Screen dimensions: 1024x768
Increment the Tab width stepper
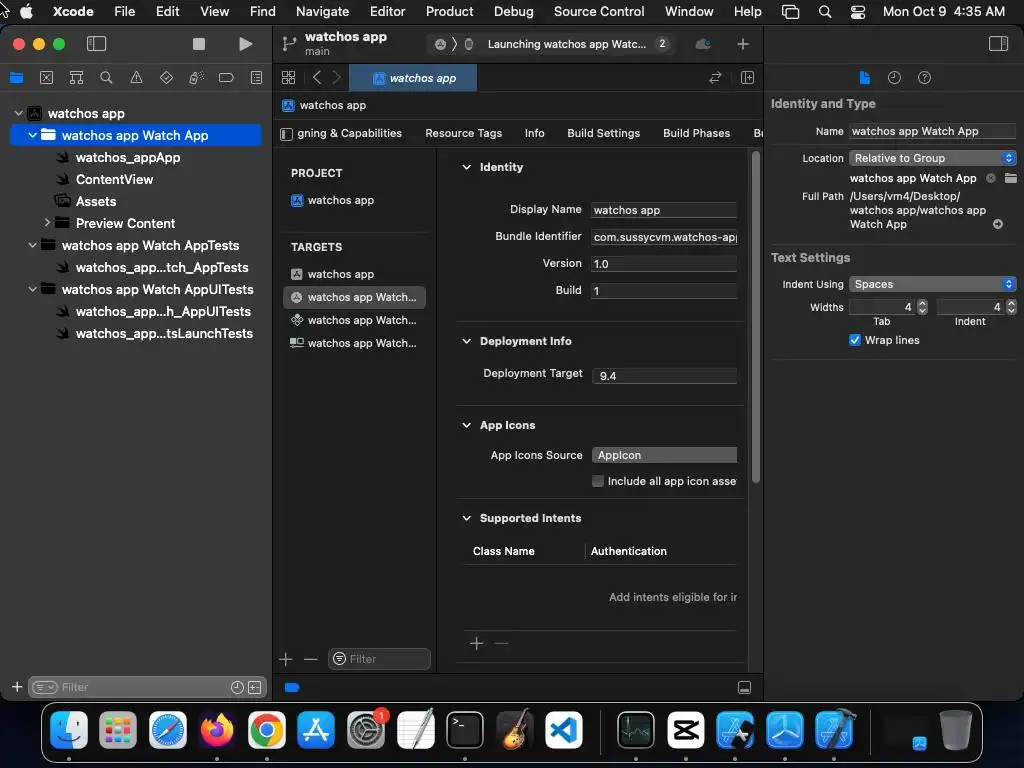tap(922, 304)
